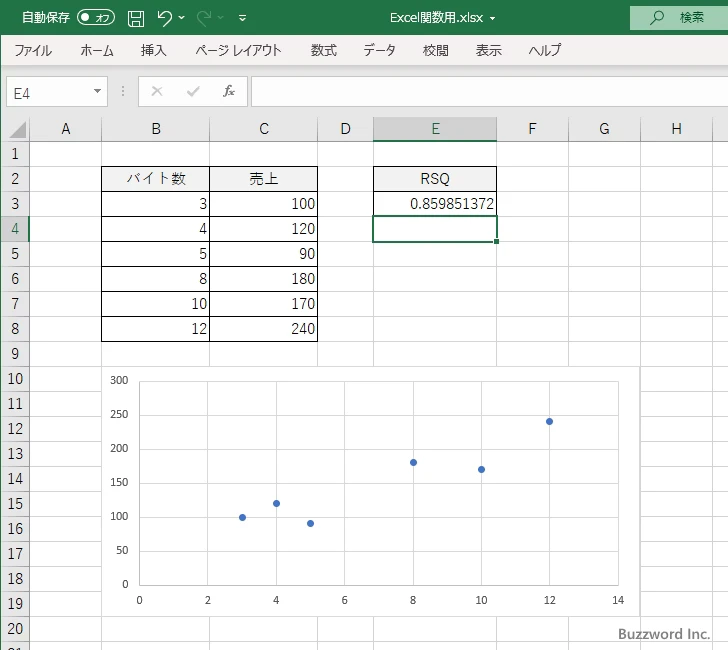Click the バイト数 cell containing 10
This screenshot has width=728, height=650.
coord(156,304)
